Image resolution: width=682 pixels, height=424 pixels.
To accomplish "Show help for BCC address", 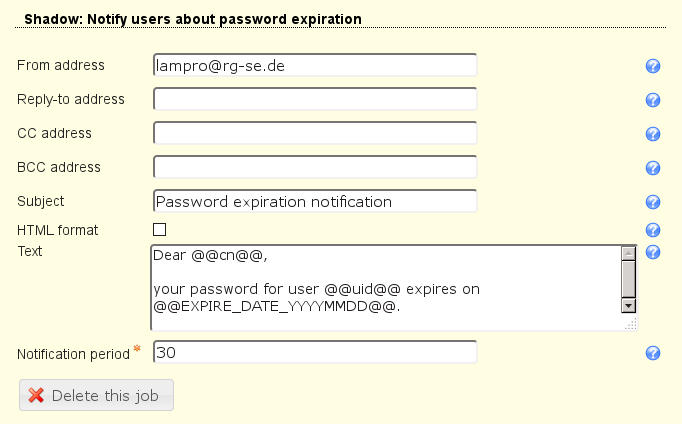I will coord(653,168).
